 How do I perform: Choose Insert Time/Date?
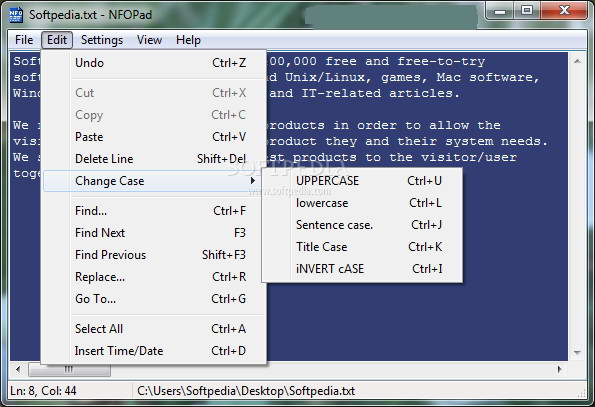154,351
